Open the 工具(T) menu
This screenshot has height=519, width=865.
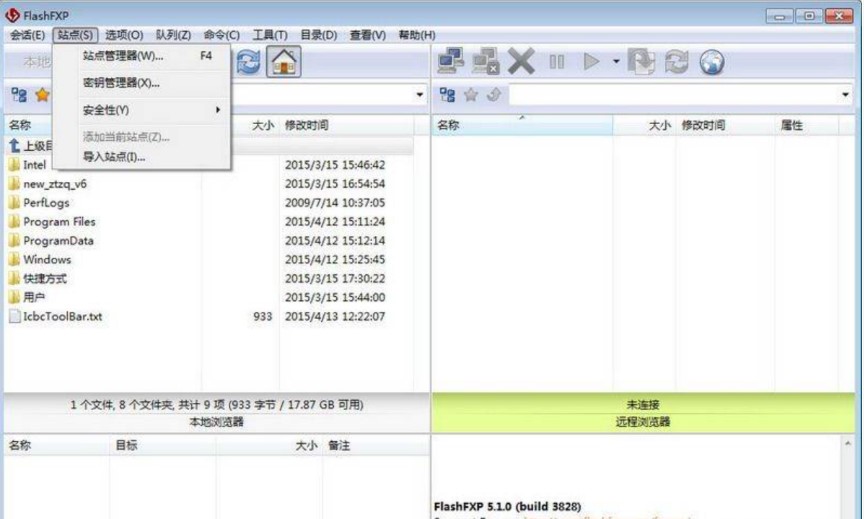pos(270,35)
